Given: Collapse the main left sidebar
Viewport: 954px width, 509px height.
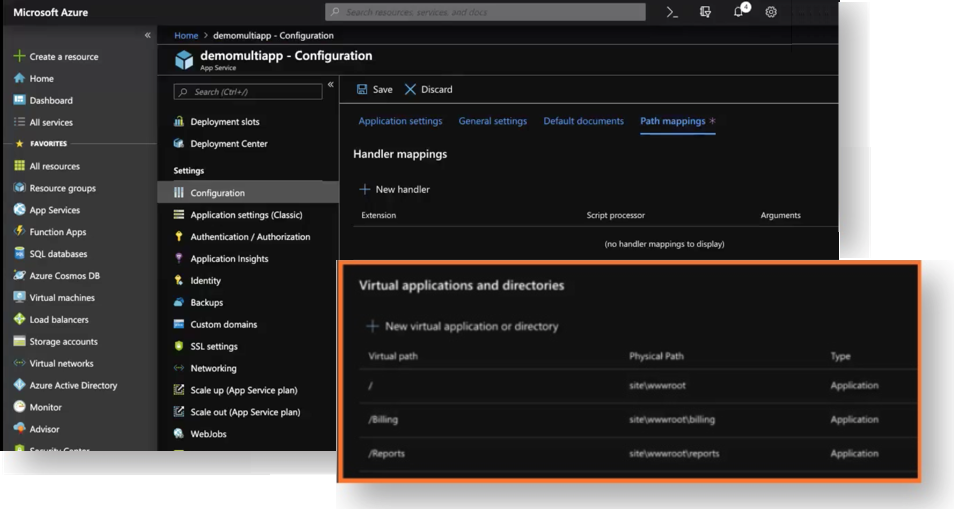Looking at the screenshot, I should tap(147, 35).
